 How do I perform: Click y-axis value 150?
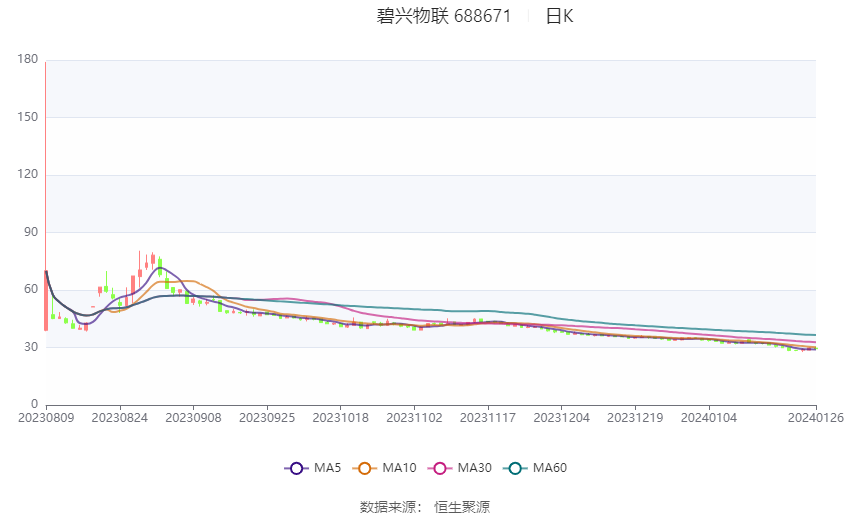coord(28,117)
